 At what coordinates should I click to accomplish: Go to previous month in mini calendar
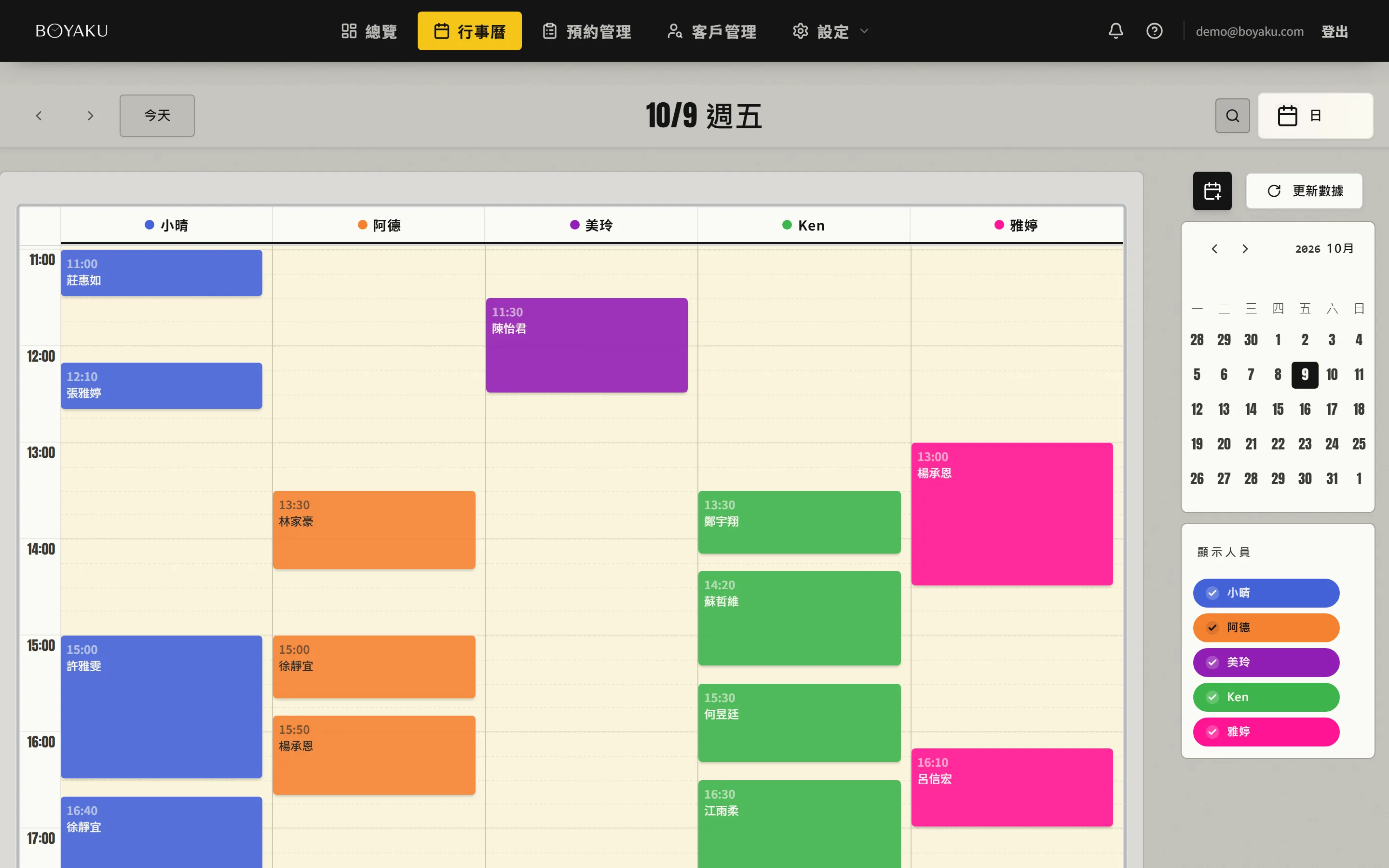click(x=1214, y=248)
